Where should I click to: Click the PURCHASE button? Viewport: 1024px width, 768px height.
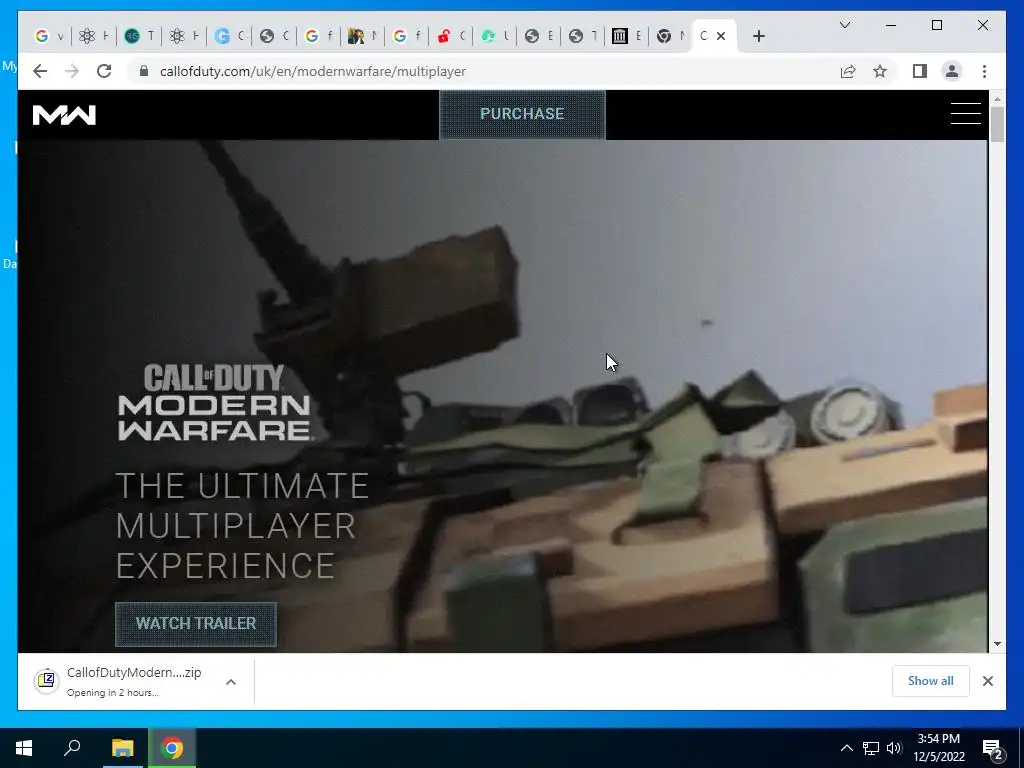click(522, 114)
